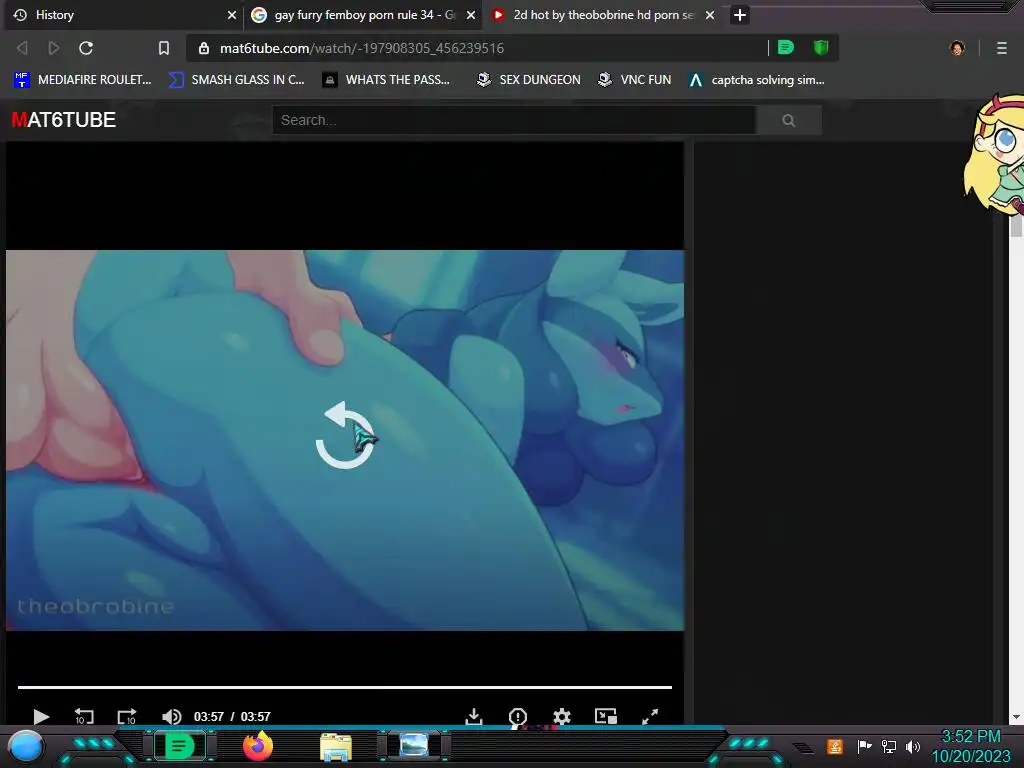
Task: Rewind the video 10 seconds
Action: point(84,716)
